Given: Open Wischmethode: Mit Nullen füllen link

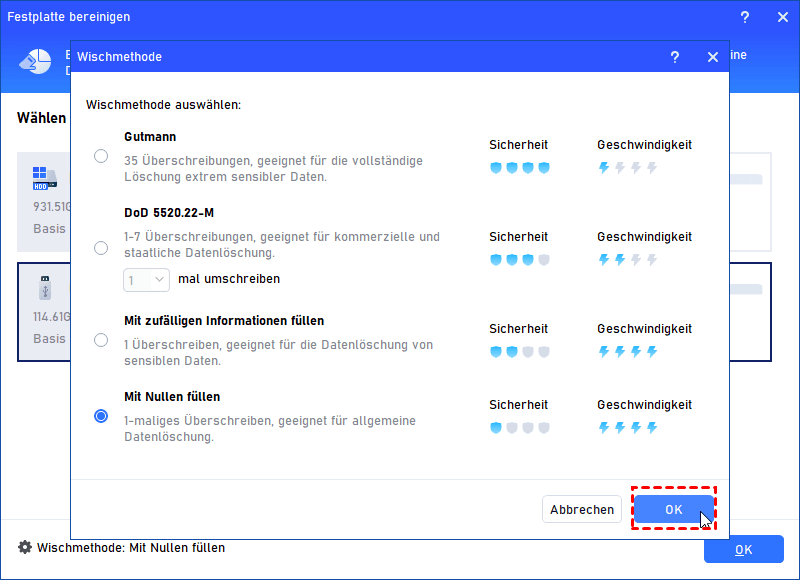Looking at the screenshot, I should click(x=131, y=548).
